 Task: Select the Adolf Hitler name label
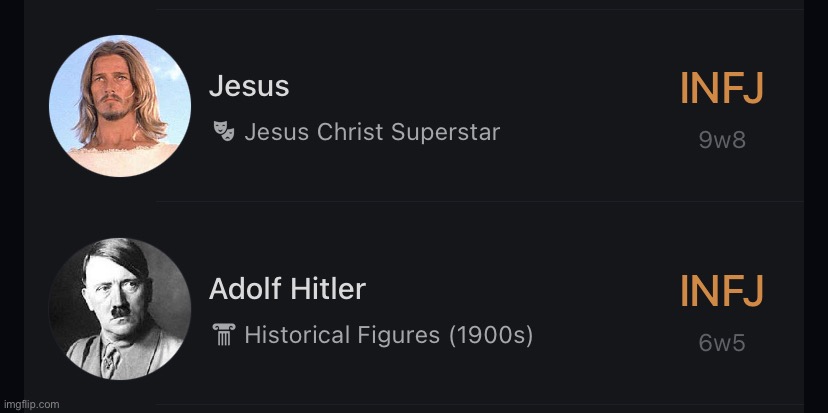tap(287, 289)
